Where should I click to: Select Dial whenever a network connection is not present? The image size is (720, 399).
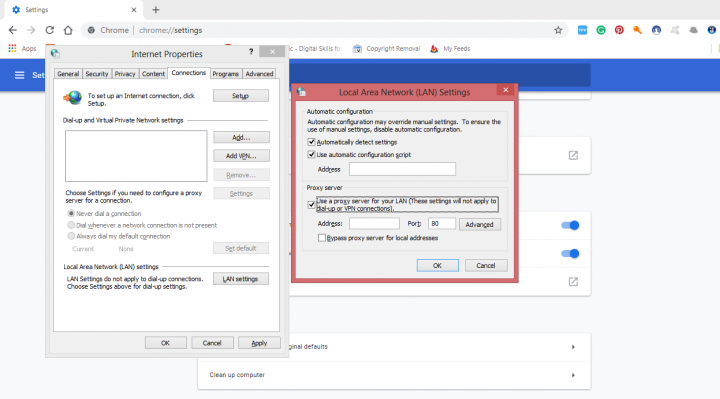click(x=71, y=225)
